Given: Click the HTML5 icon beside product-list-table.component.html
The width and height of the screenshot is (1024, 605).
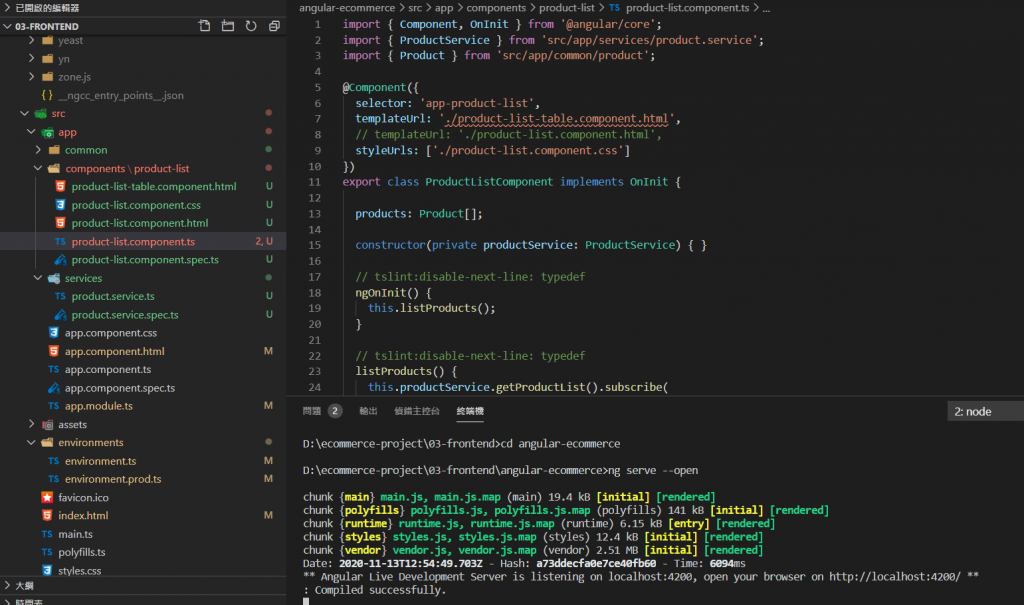Looking at the screenshot, I should pyautogui.click(x=60, y=186).
